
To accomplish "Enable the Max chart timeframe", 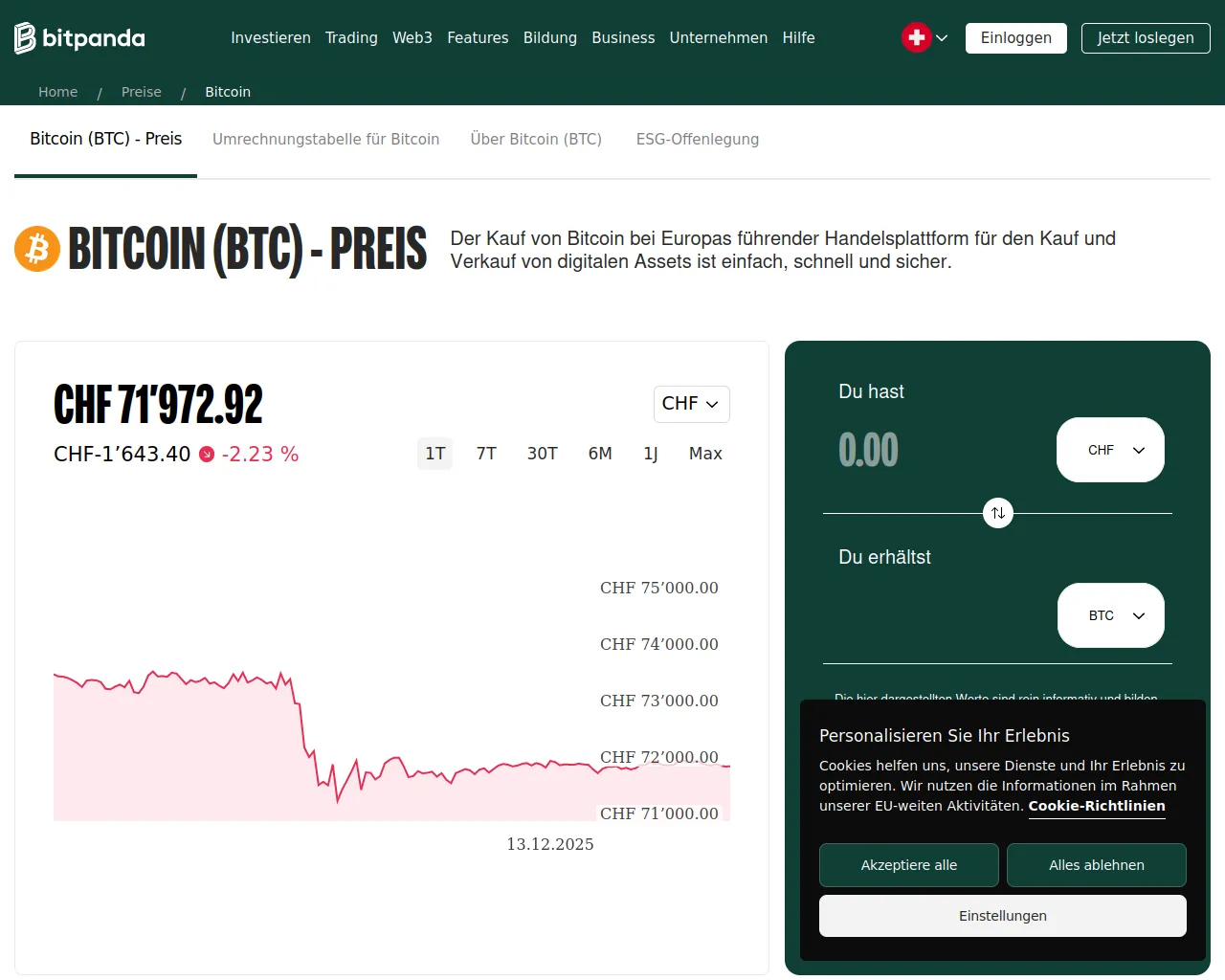I will (x=705, y=454).
